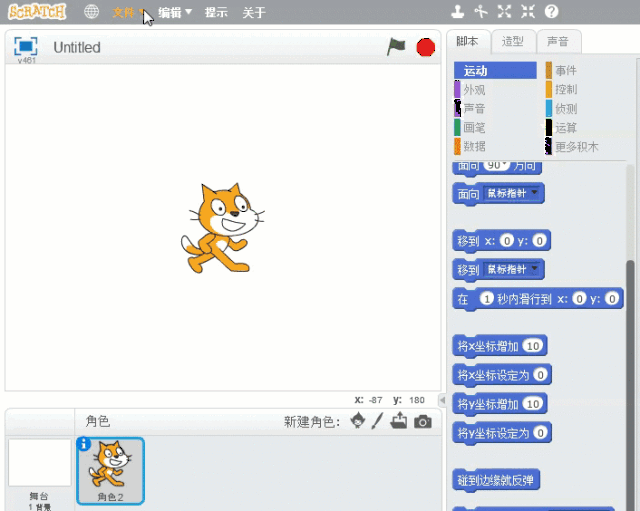640x511 pixels.
Task: Click the block help question icon
Action: pyautogui.click(x=551, y=11)
